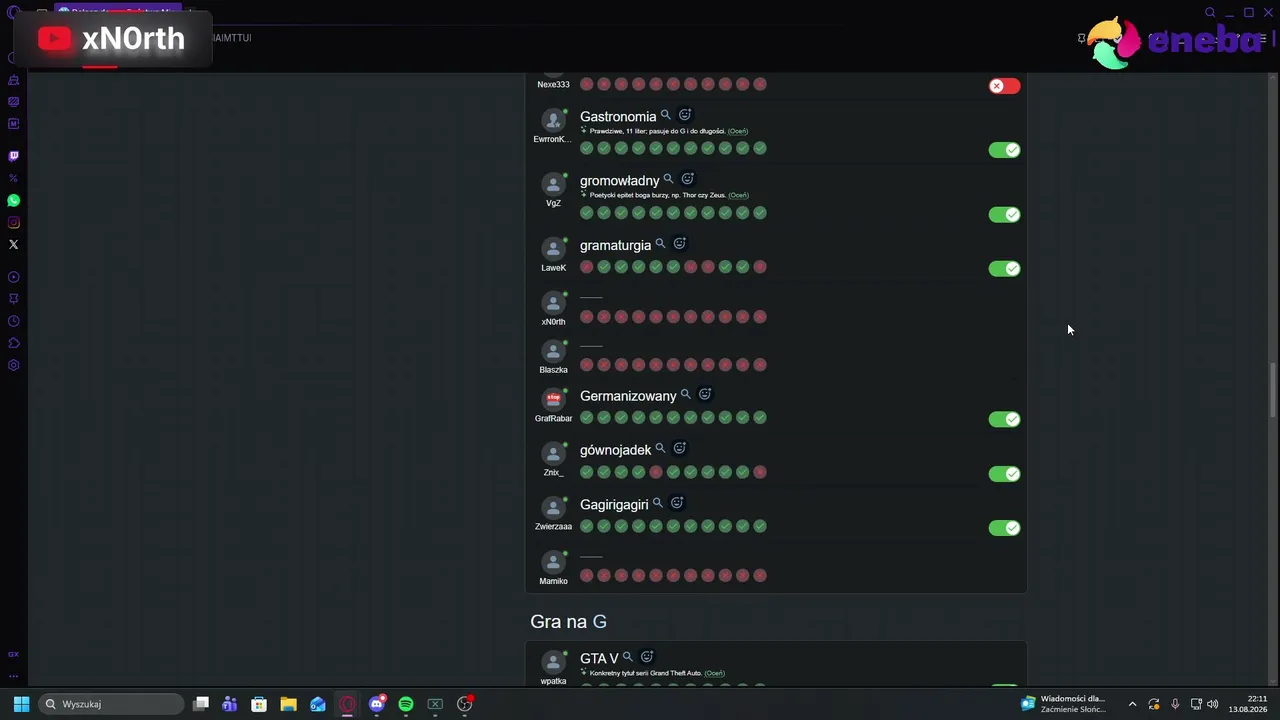Look up Gagirigagiri using its magnifier icon

point(658,504)
